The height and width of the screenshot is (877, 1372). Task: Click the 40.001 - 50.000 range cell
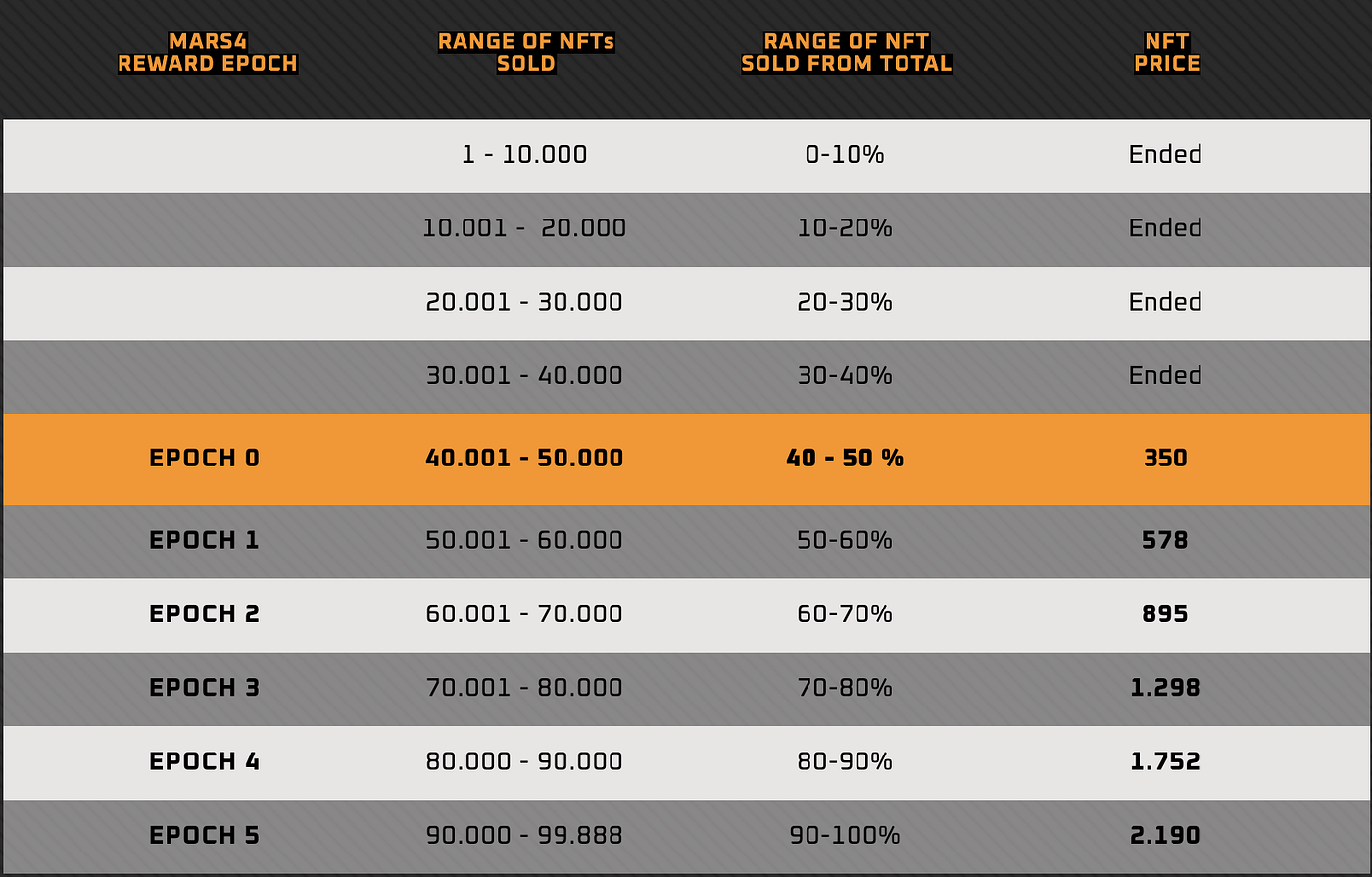click(x=524, y=458)
